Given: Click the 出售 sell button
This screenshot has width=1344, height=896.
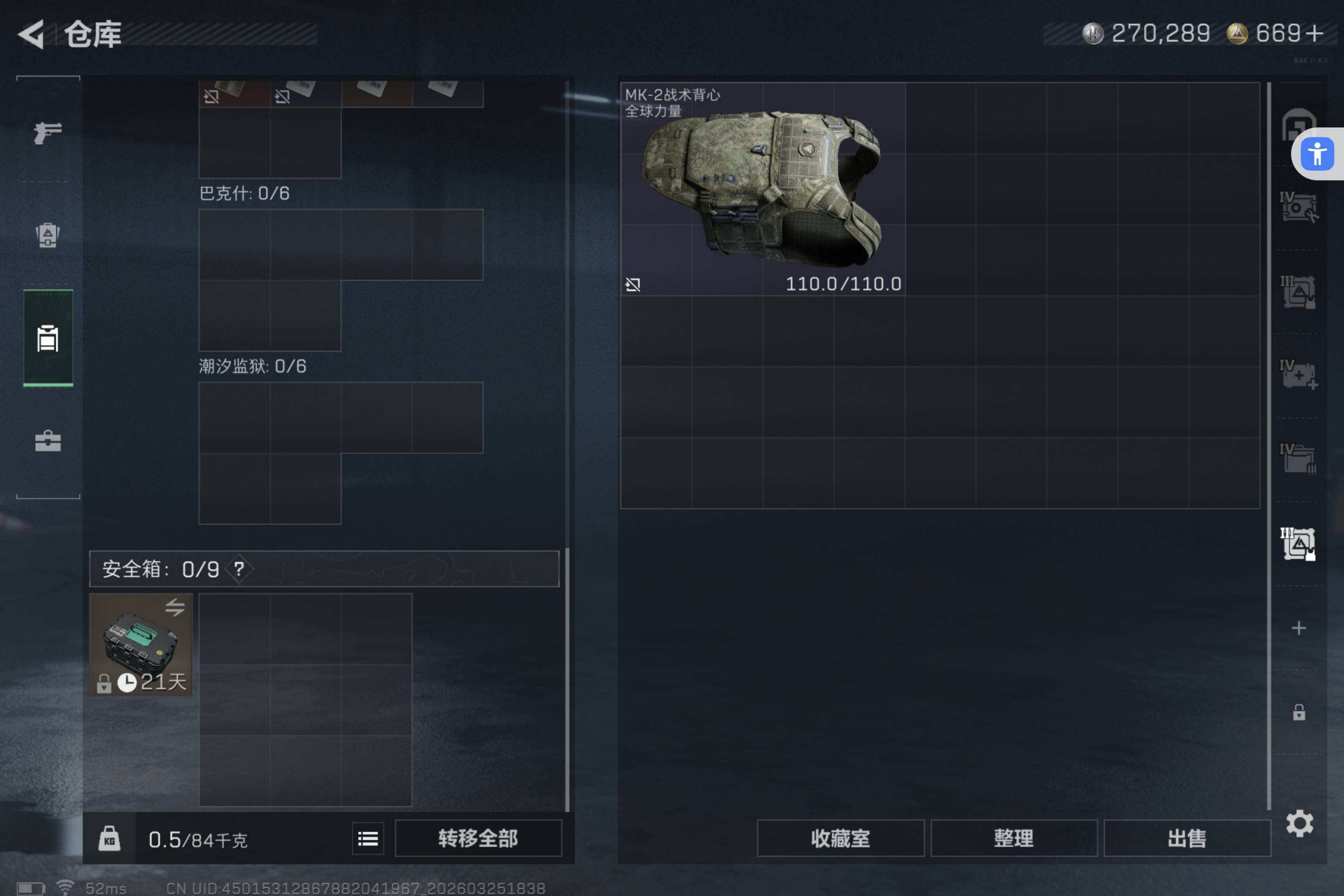Looking at the screenshot, I should click(1187, 838).
